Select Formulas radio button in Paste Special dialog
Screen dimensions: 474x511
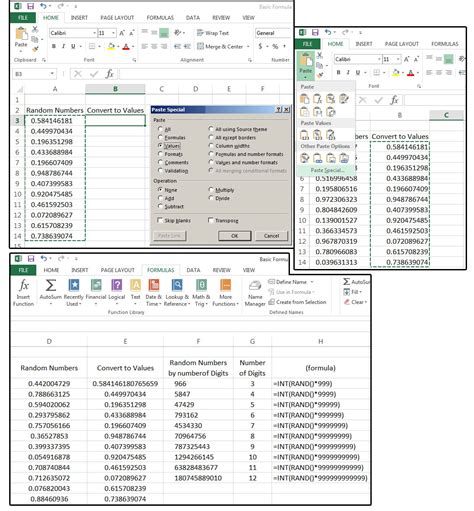pos(160,137)
